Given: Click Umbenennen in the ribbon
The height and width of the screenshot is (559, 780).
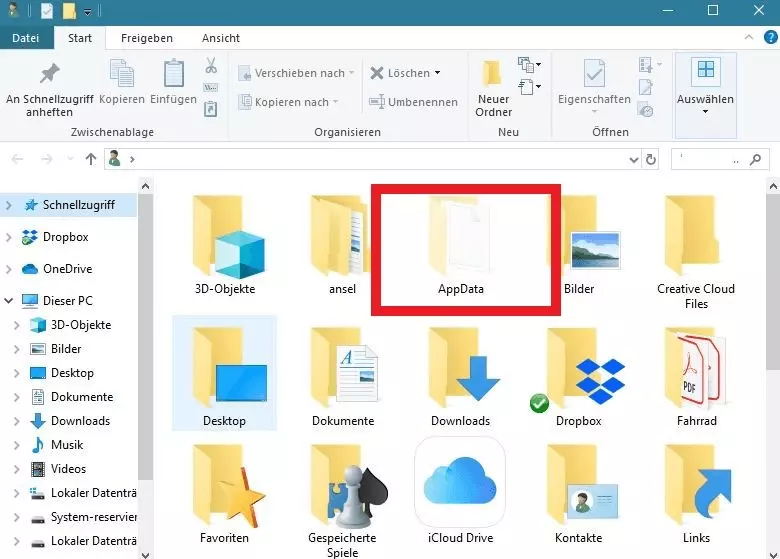Looking at the screenshot, I should (x=413, y=102).
